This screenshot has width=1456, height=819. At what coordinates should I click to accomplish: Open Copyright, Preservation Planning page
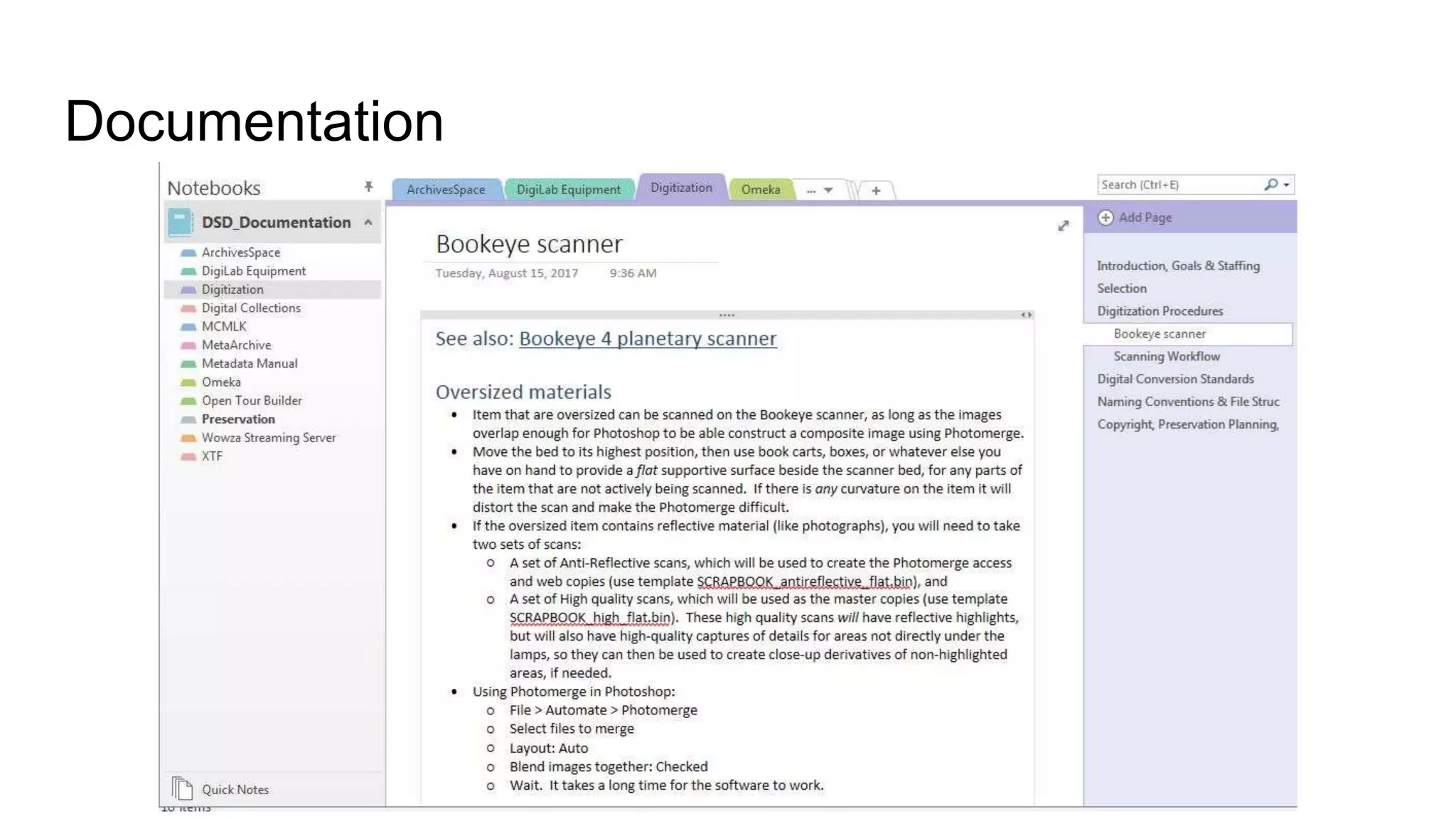1188,424
